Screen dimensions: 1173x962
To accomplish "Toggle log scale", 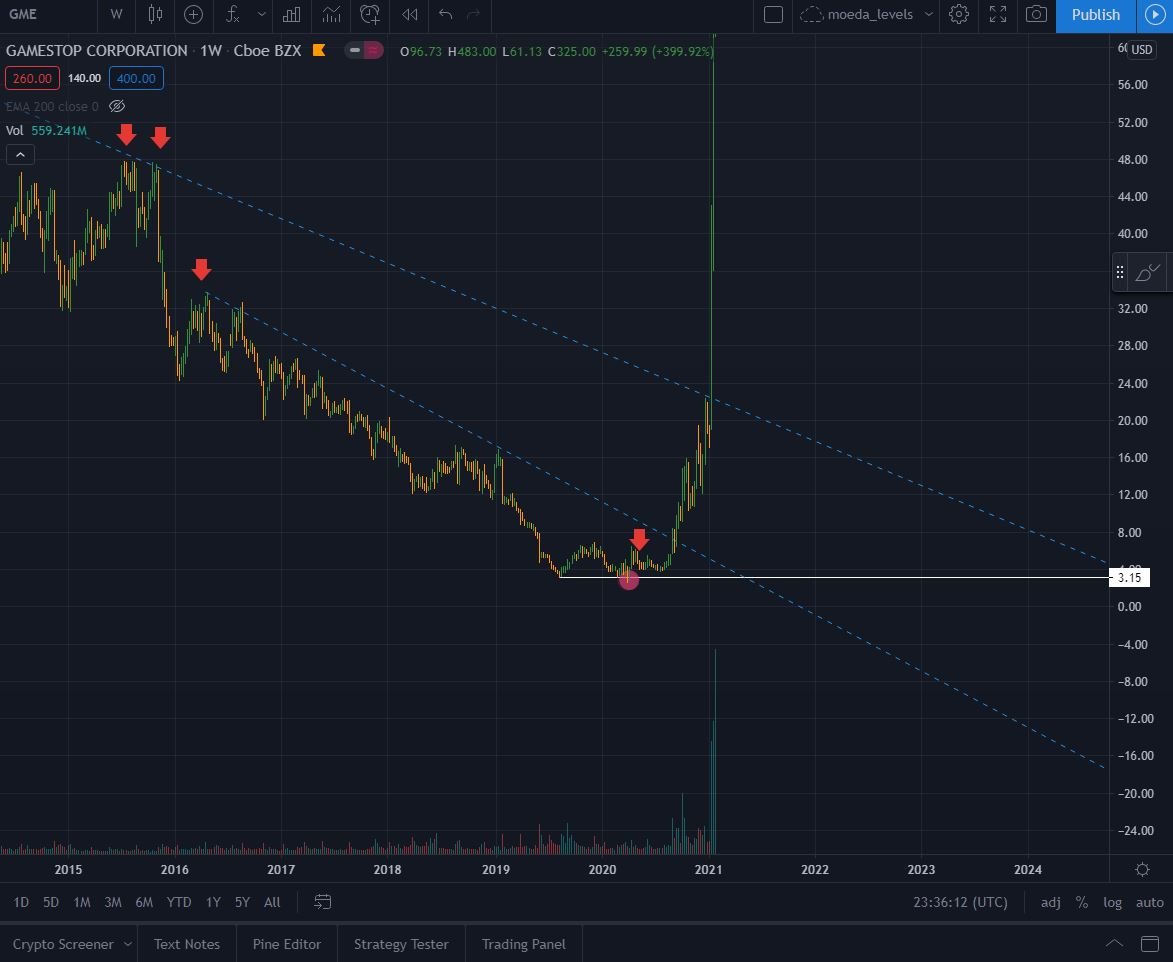I will pyautogui.click(x=1112, y=902).
